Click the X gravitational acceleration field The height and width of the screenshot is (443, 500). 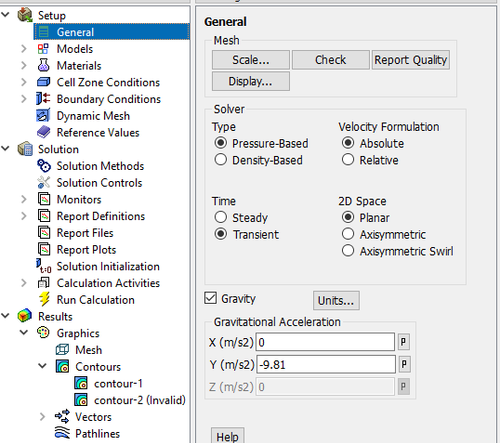325,342
